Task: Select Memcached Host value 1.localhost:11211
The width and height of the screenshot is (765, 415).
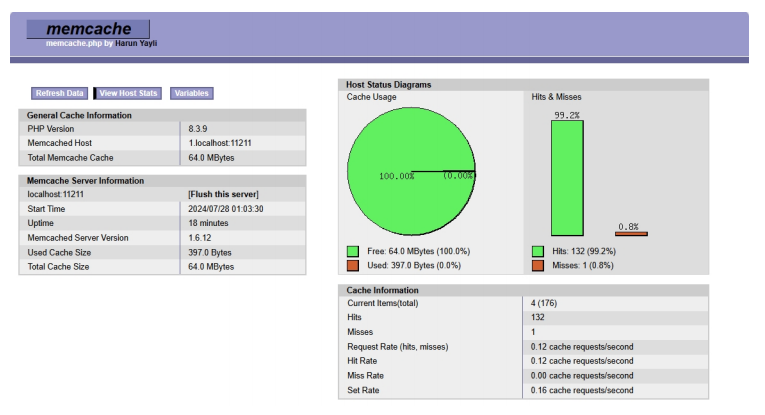Action: click(x=220, y=143)
